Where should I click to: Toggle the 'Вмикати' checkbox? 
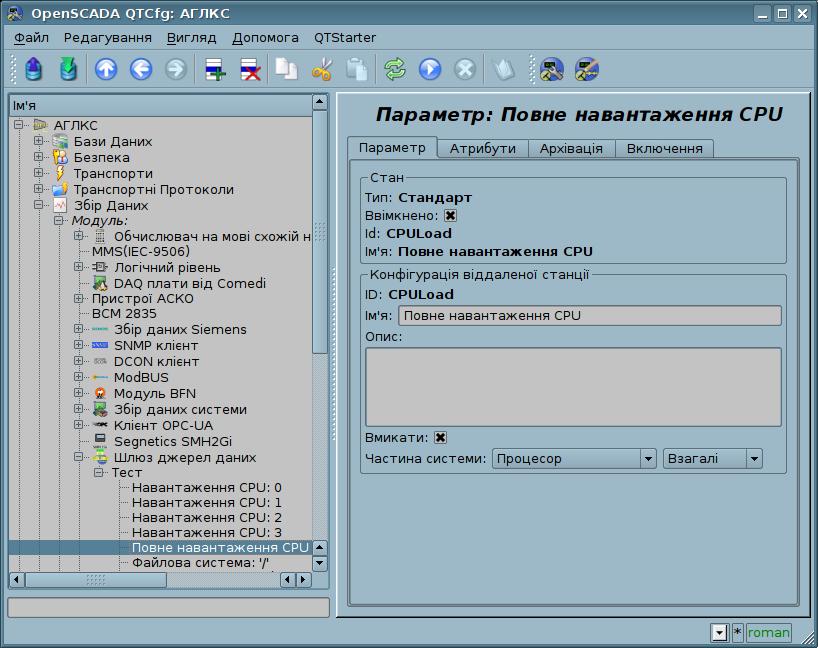440,437
